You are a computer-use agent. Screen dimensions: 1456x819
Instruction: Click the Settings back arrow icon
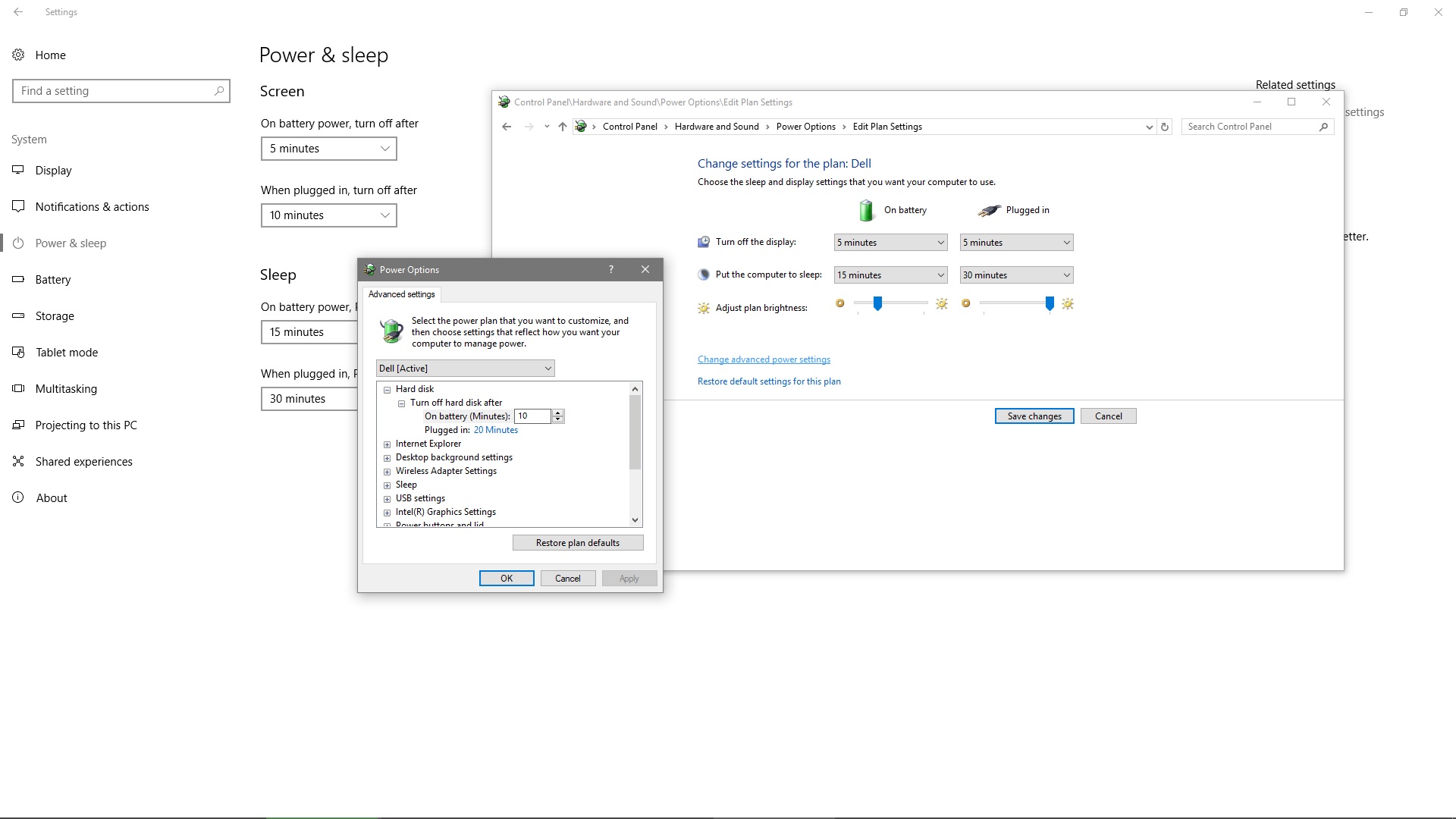(x=18, y=12)
